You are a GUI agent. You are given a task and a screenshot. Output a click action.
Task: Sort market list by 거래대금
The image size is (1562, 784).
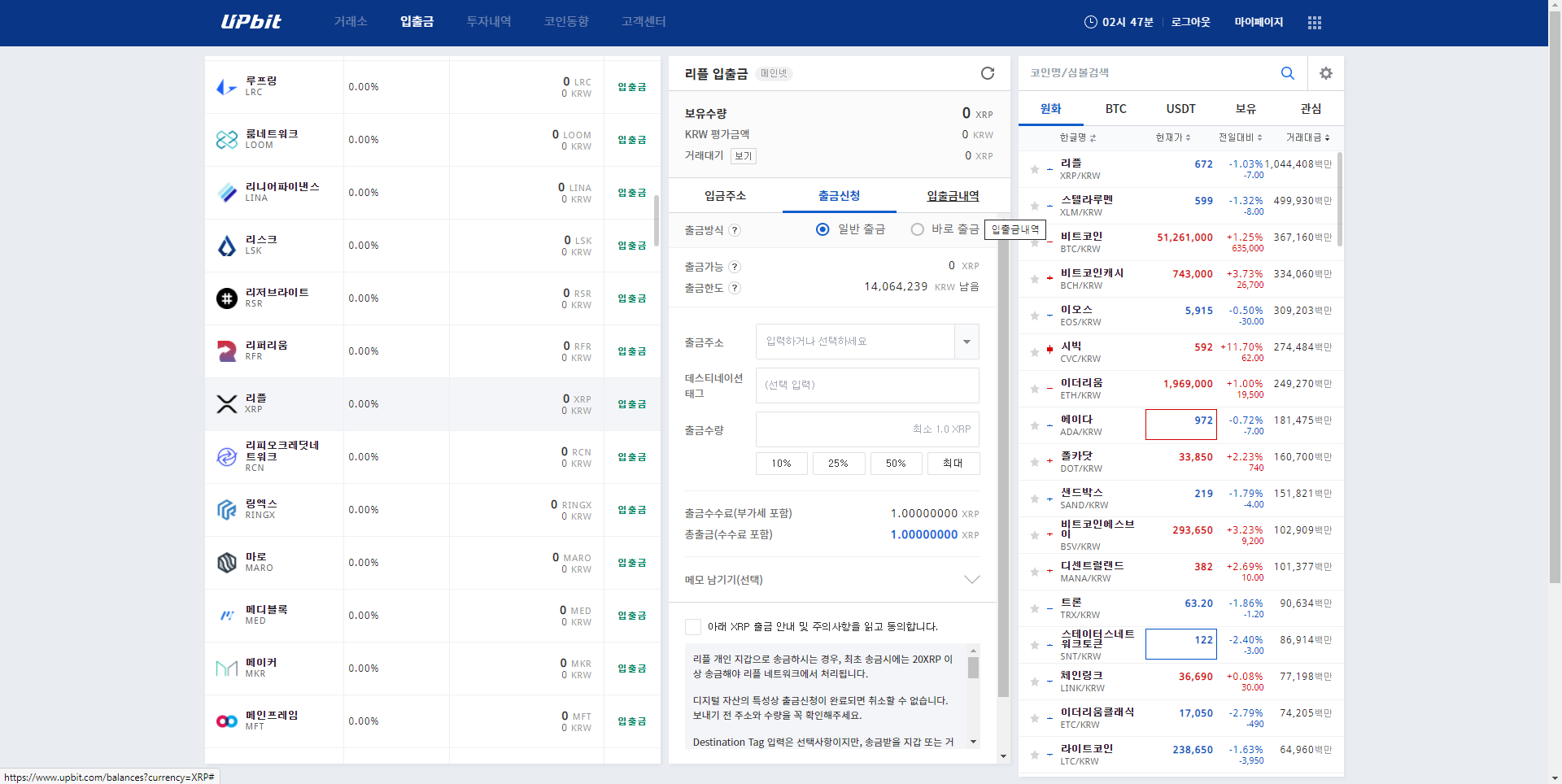pos(1308,137)
